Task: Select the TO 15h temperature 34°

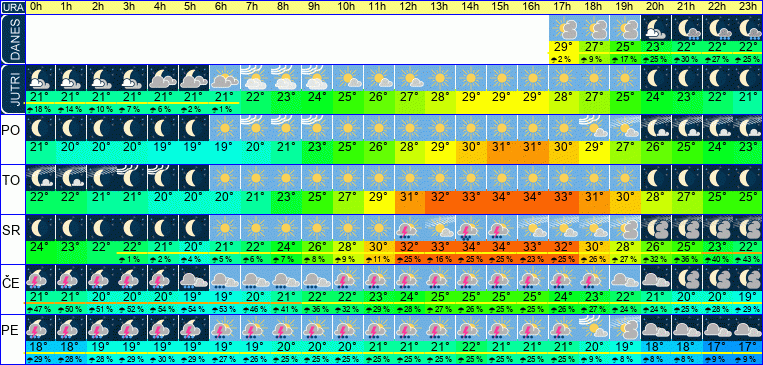Action: pos(502,197)
